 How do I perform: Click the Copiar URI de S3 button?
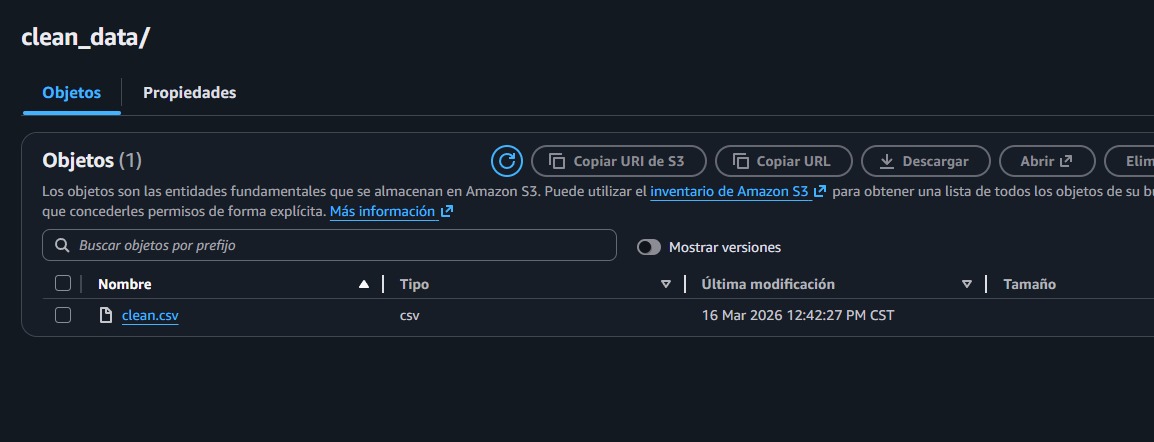[618, 161]
